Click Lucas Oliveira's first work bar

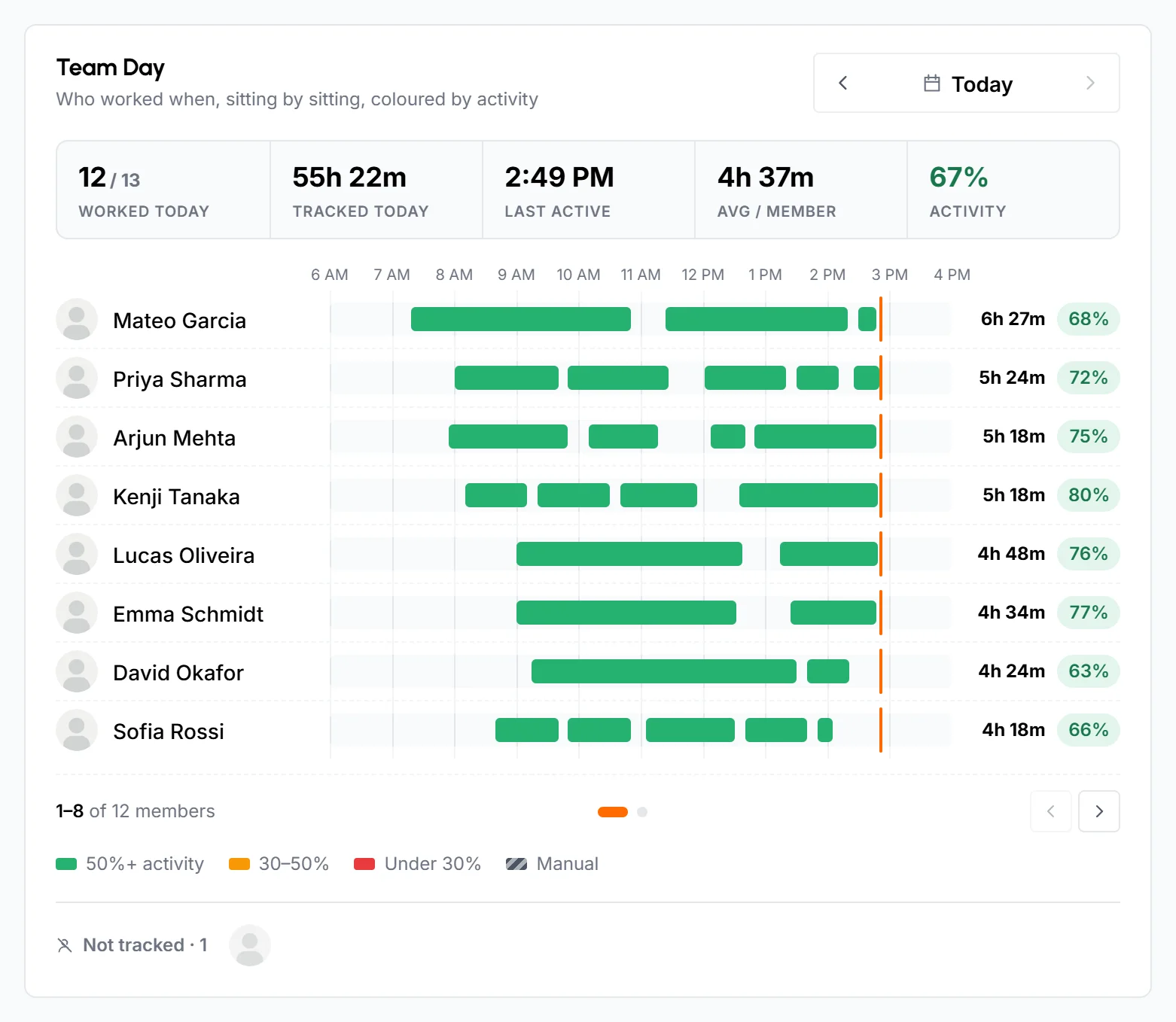tap(629, 554)
